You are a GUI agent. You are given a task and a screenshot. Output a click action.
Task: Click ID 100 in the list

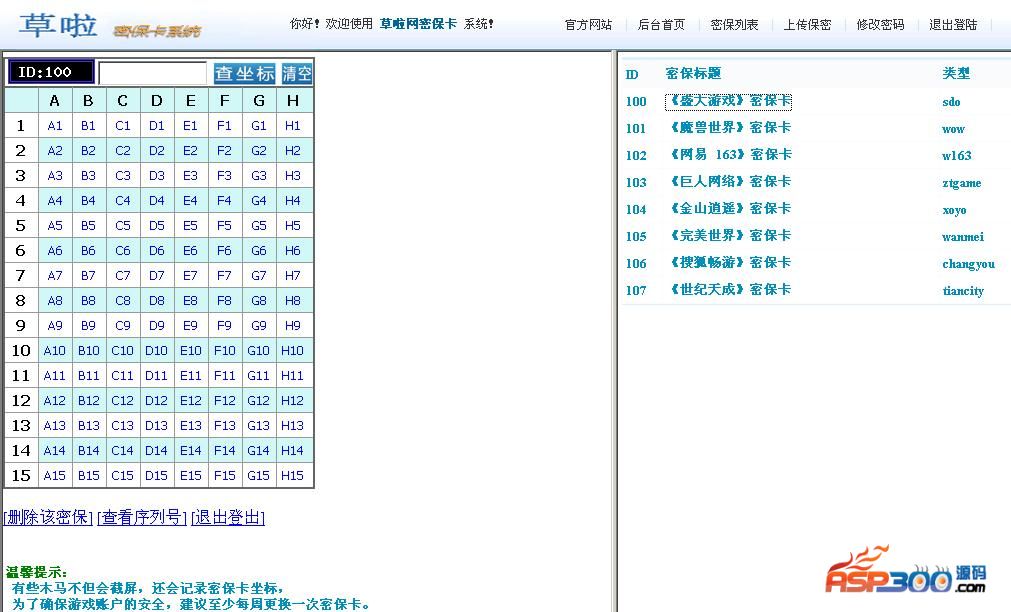[x=636, y=101]
